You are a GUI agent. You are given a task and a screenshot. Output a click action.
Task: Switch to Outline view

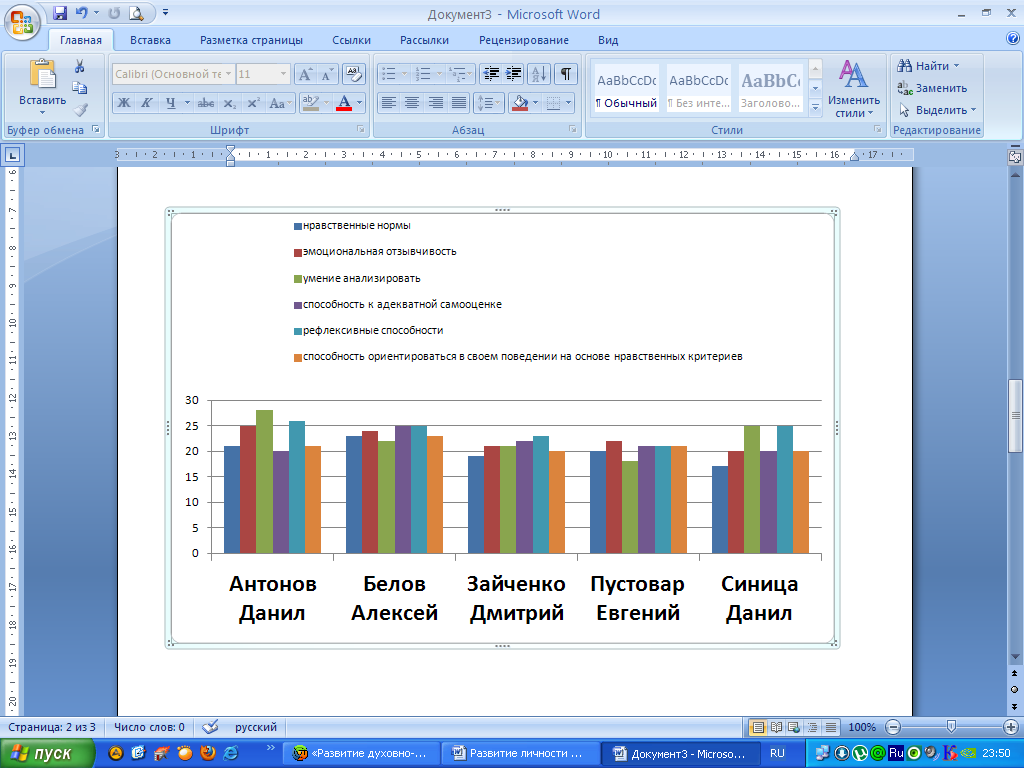pos(812,727)
